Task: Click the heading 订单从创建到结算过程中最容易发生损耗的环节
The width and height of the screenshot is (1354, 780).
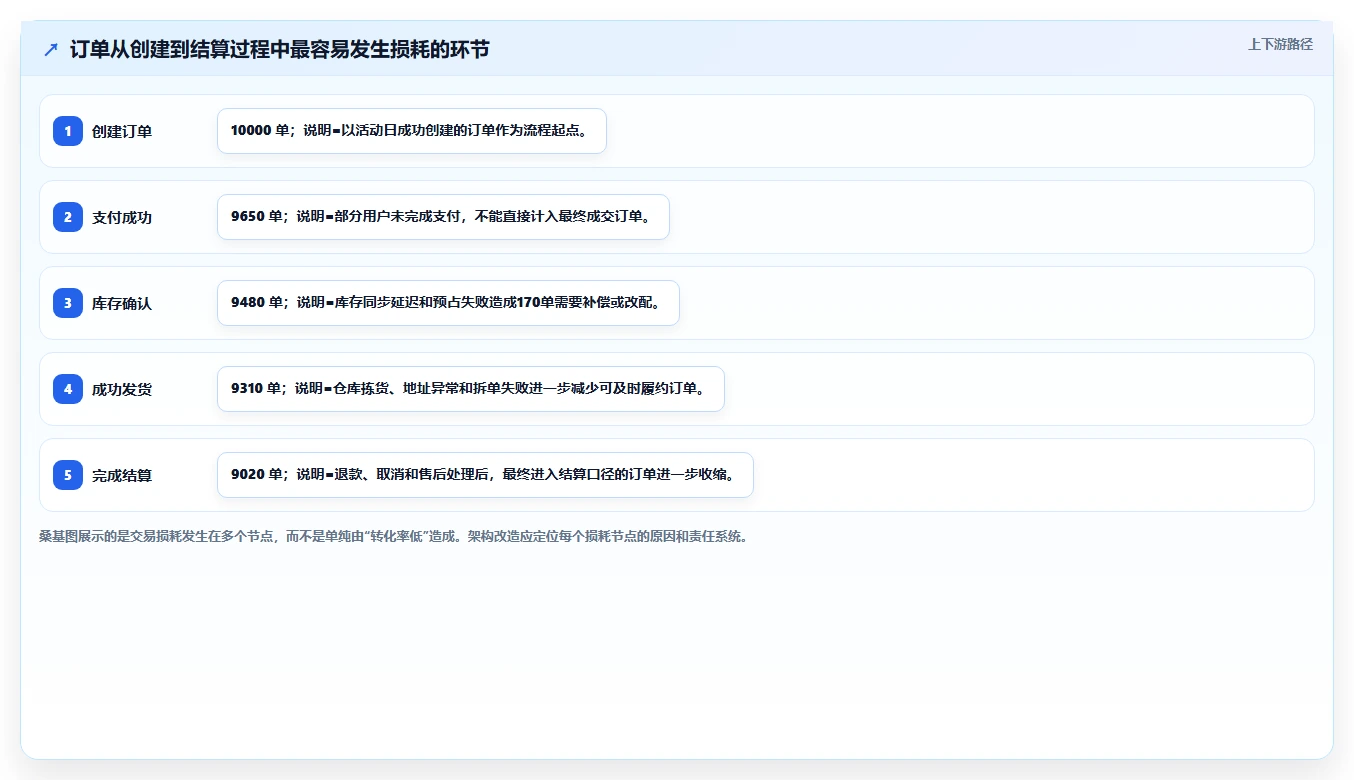Action: point(280,49)
